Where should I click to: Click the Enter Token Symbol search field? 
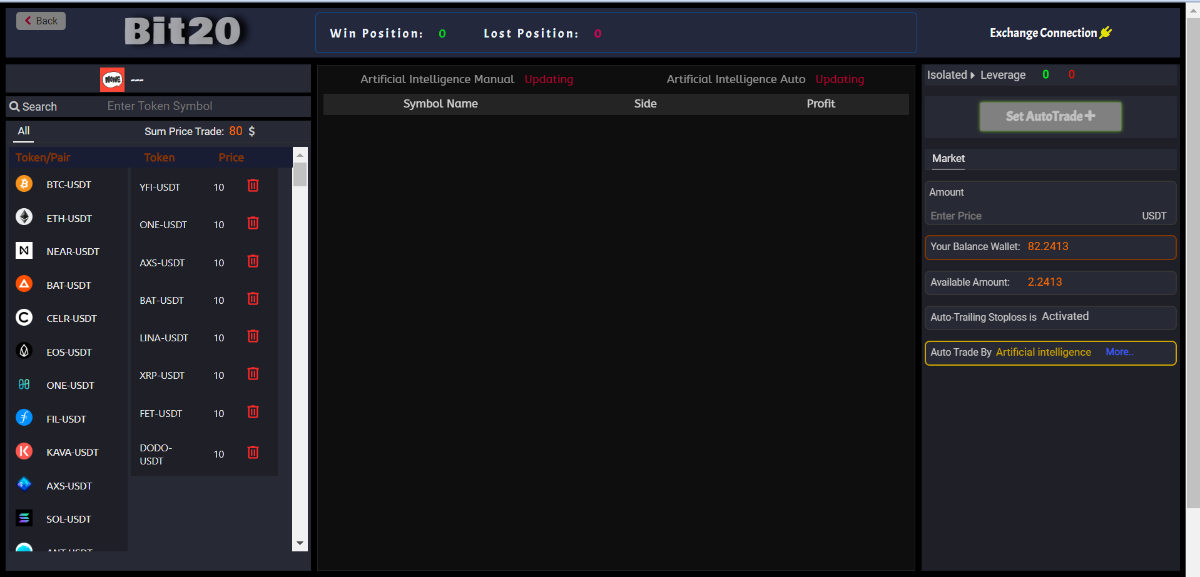(200, 106)
